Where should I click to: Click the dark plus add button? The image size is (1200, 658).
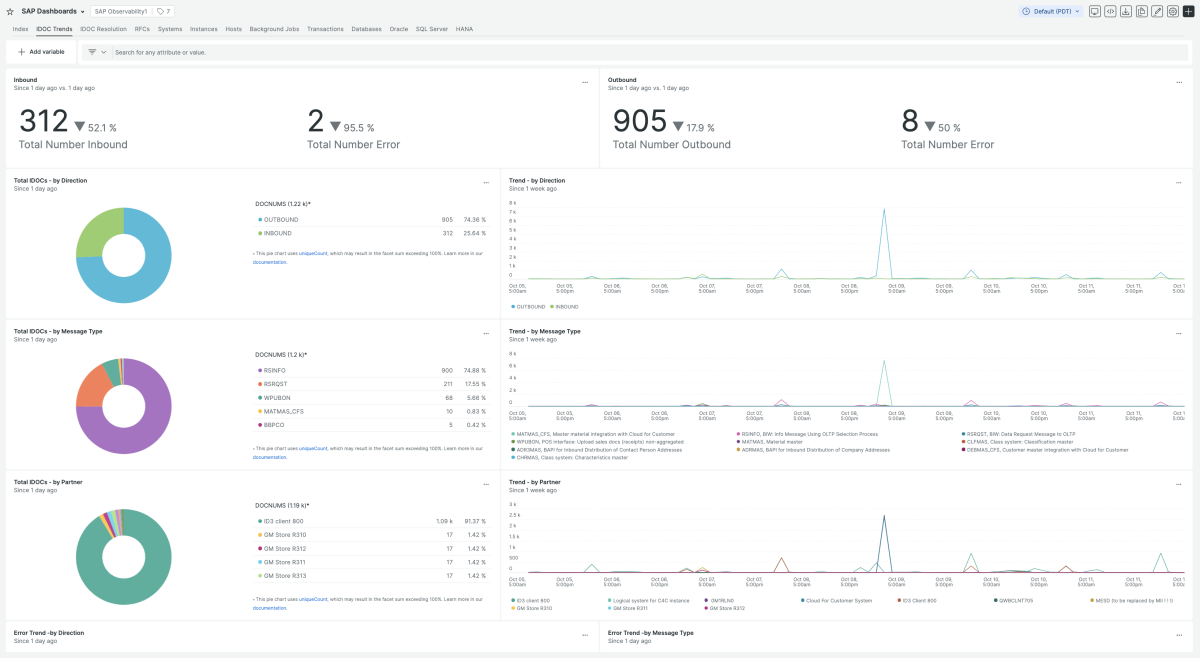point(1188,11)
